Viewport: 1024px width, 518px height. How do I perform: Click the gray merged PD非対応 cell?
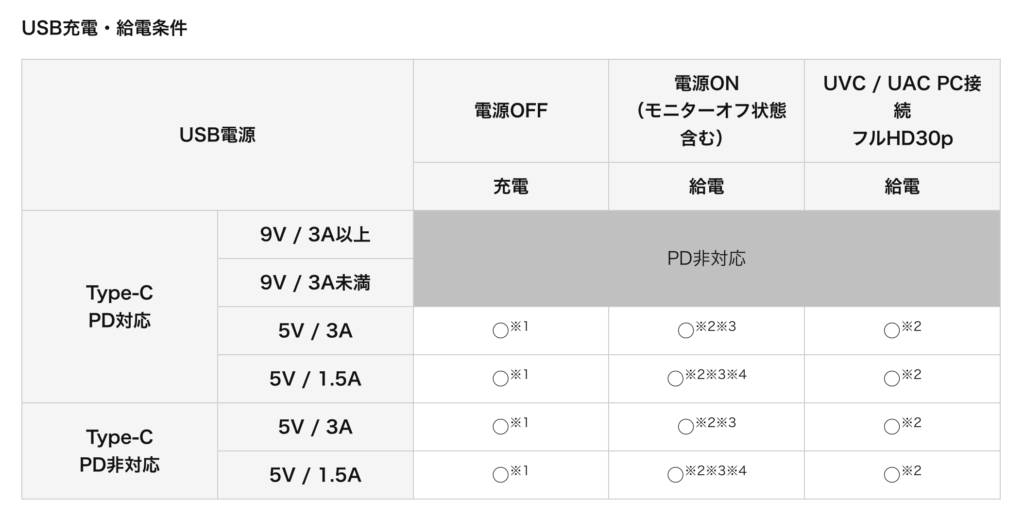[706, 259]
